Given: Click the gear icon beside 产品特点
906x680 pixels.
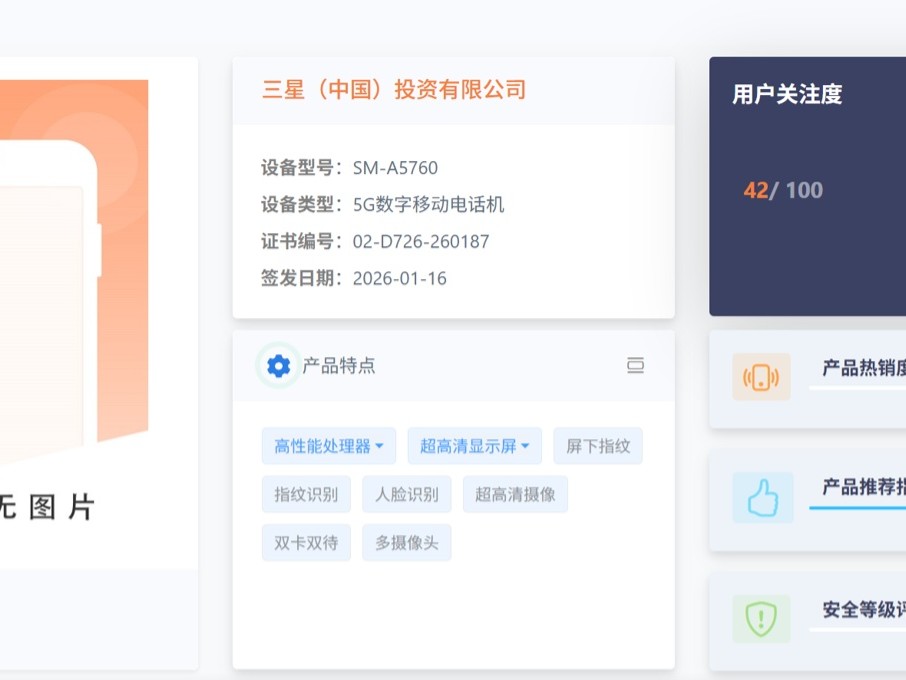Looking at the screenshot, I should pos(278,366).
